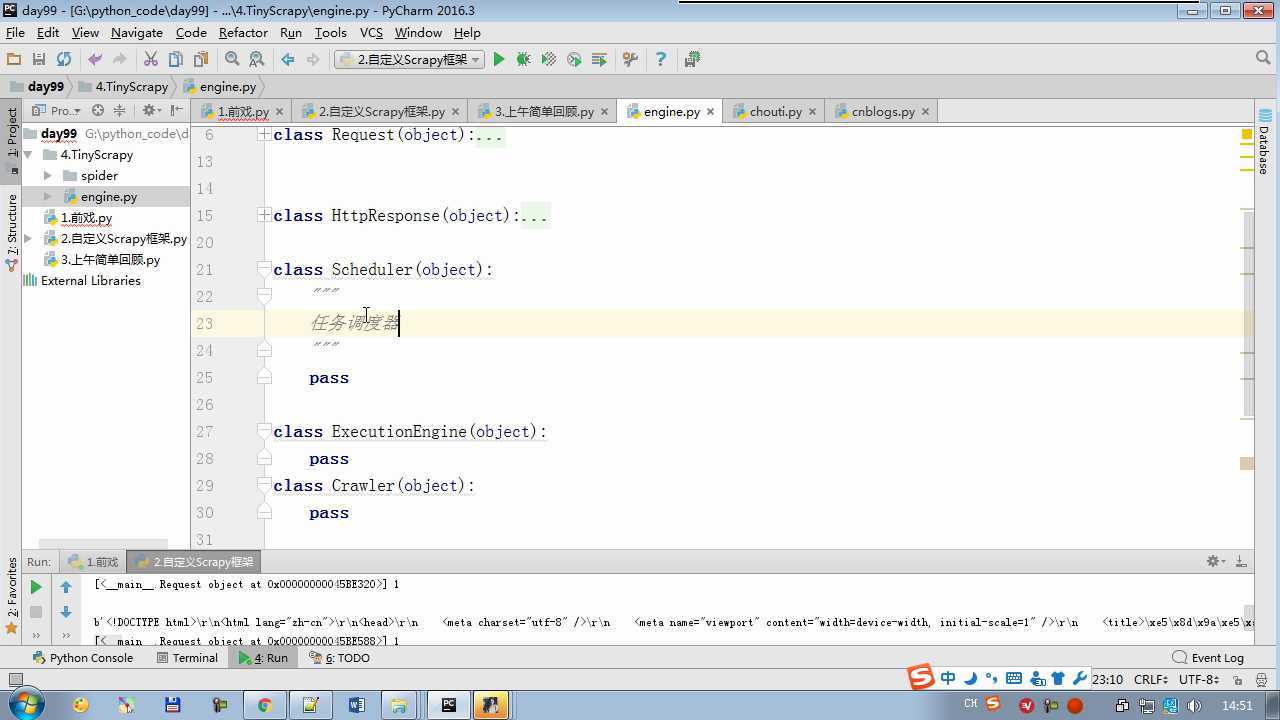Click the toolbar icon after Help

click(692, 60)
